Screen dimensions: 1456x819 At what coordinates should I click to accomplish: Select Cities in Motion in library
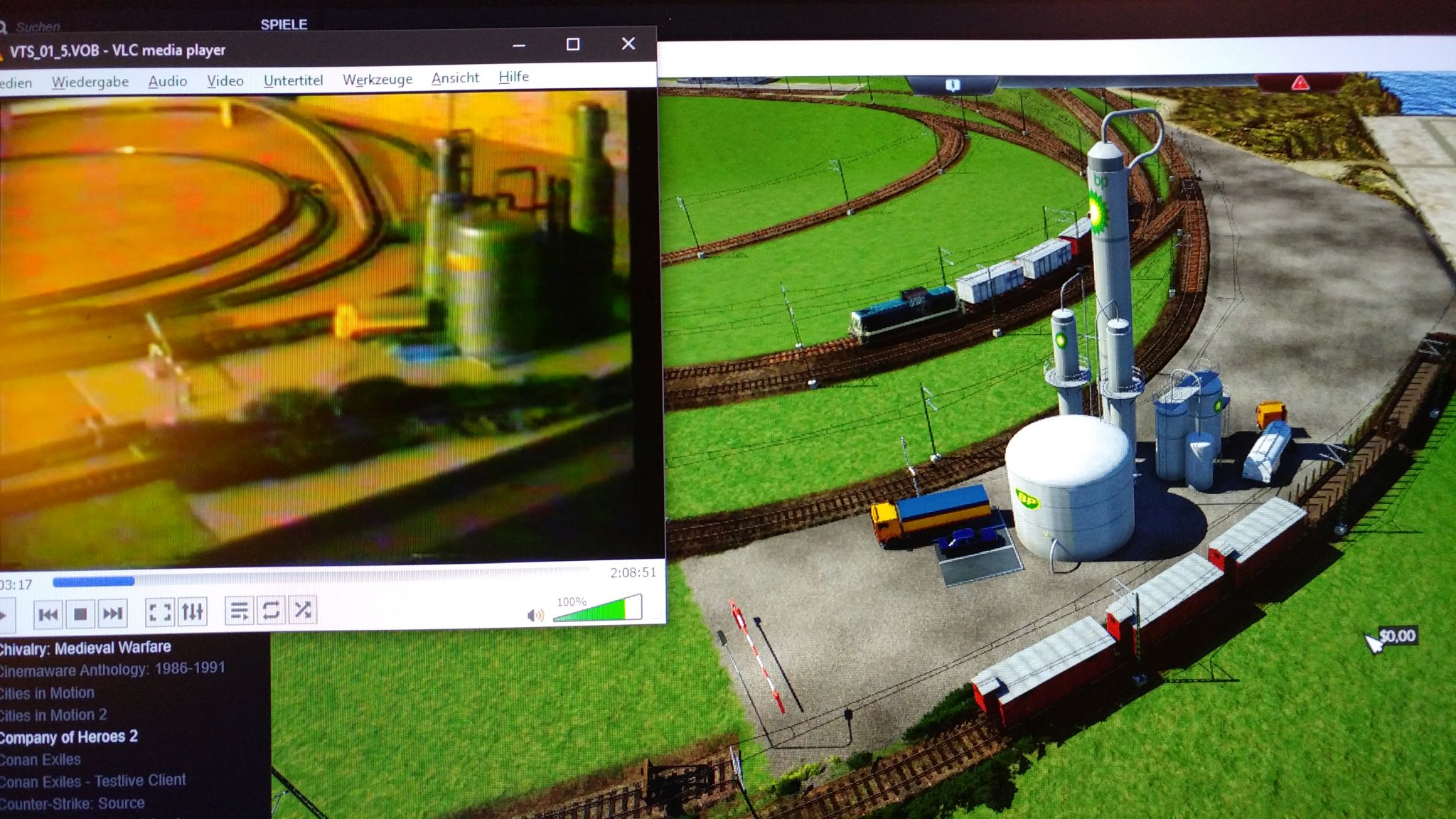[47, 692]
